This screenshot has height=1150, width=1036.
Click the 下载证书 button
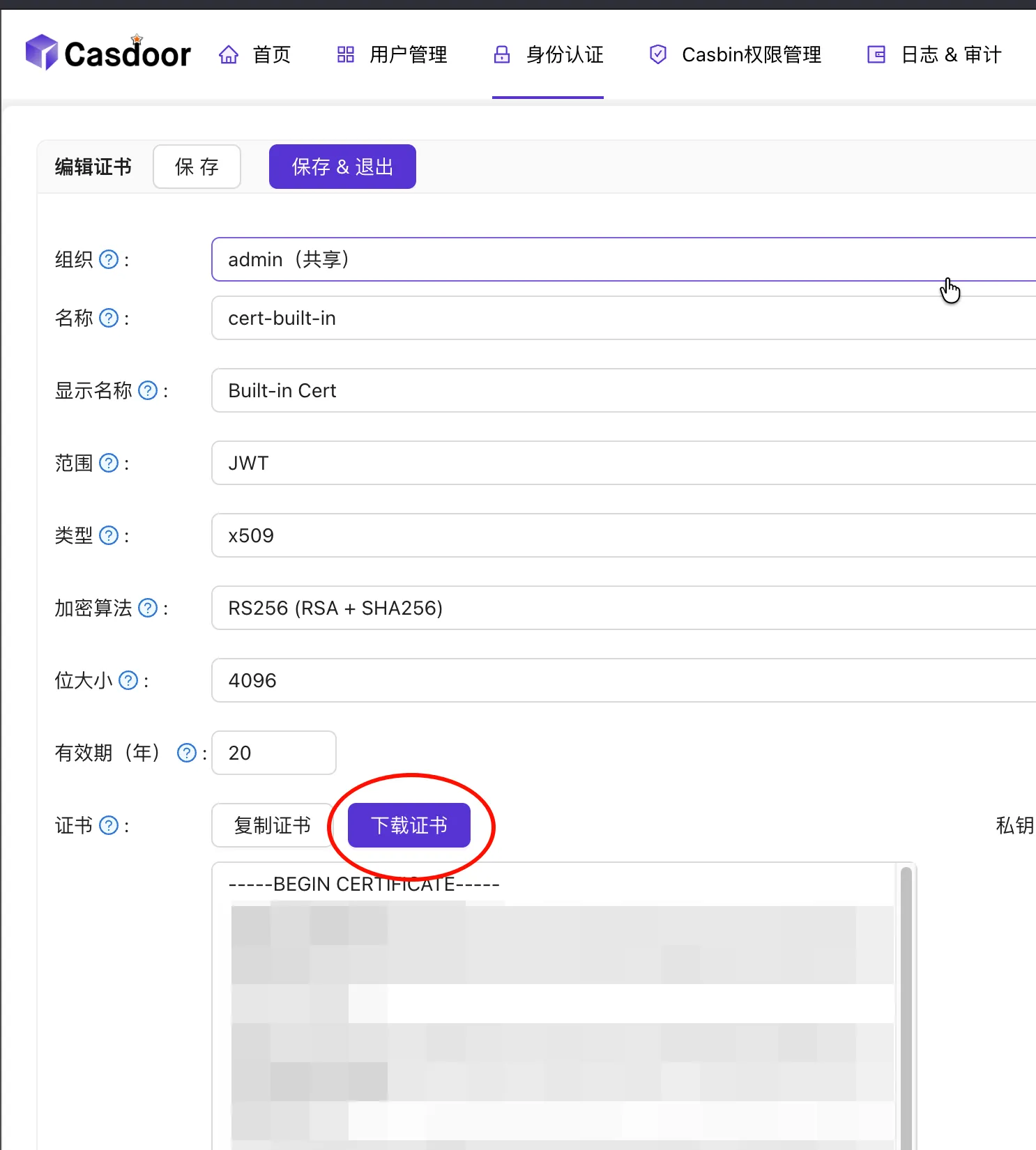(409, 826)
